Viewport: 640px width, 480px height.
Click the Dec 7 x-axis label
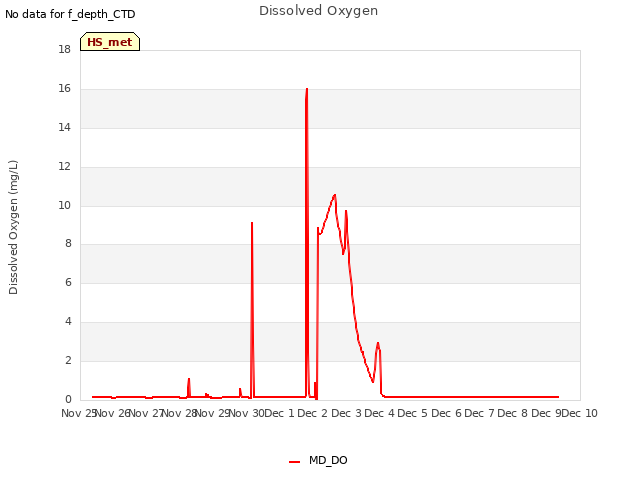479,413
